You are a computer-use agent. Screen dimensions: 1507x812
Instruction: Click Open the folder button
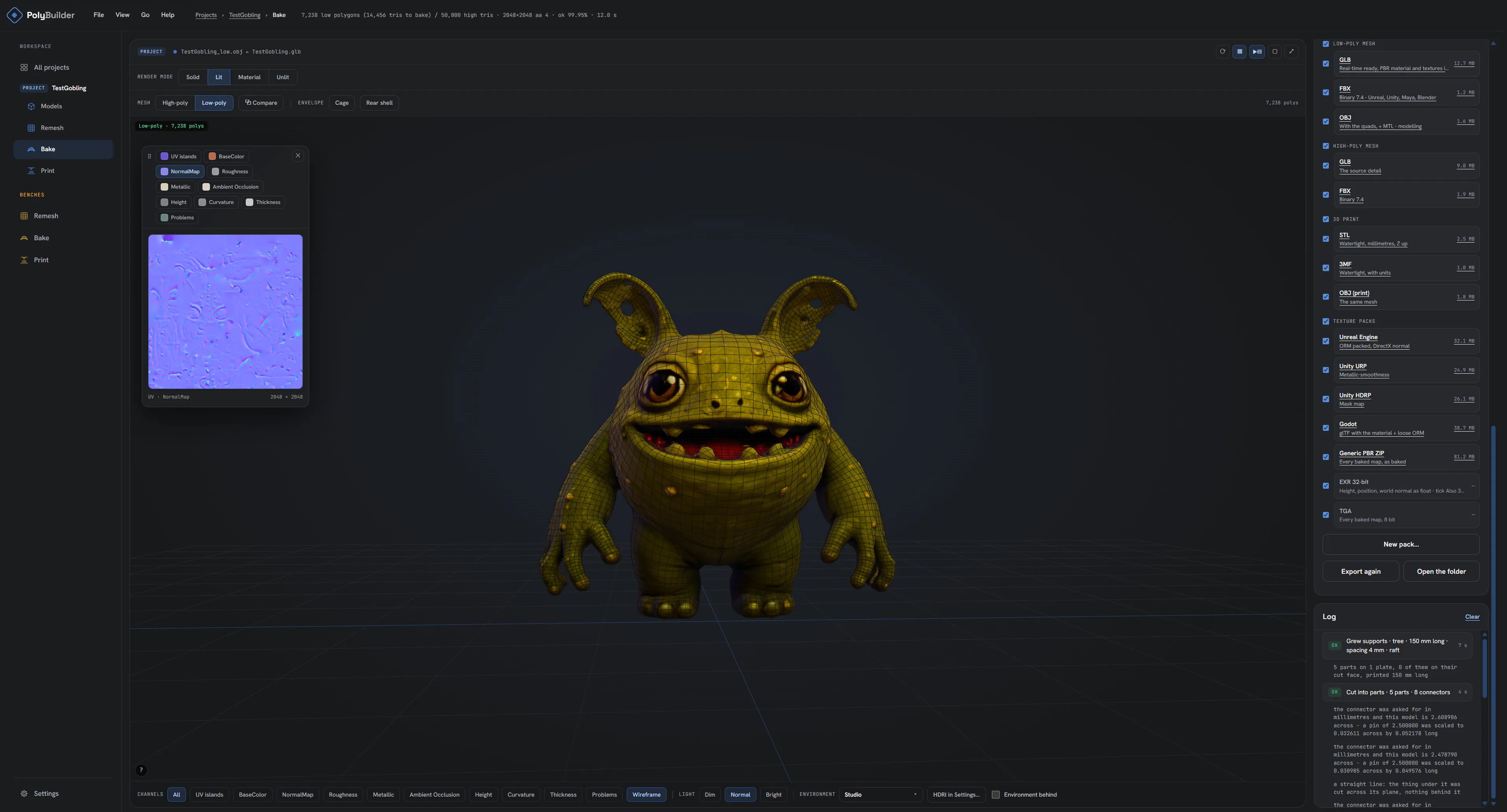tap(1442, 571)
